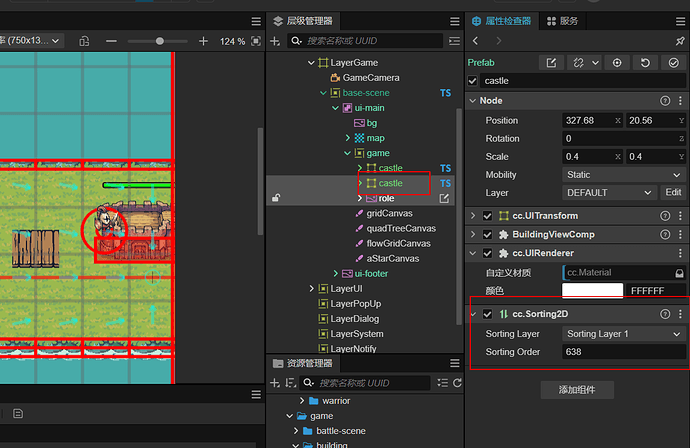690x448 pixels.
Task: Open the inspector panel hamburger menu
Action: pyautogui.click(x=680, y=21)
